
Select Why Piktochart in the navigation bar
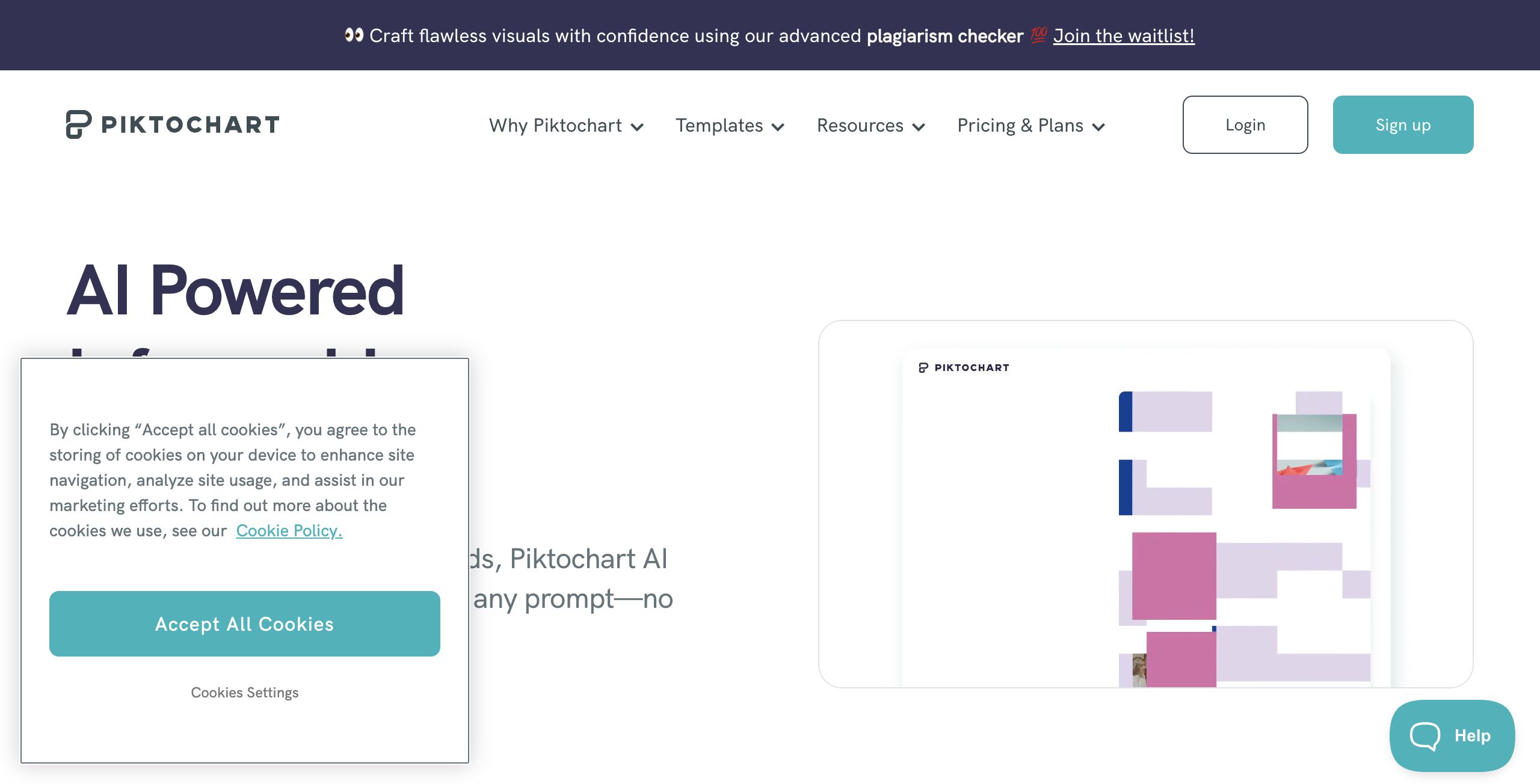[x=555, y=125]
